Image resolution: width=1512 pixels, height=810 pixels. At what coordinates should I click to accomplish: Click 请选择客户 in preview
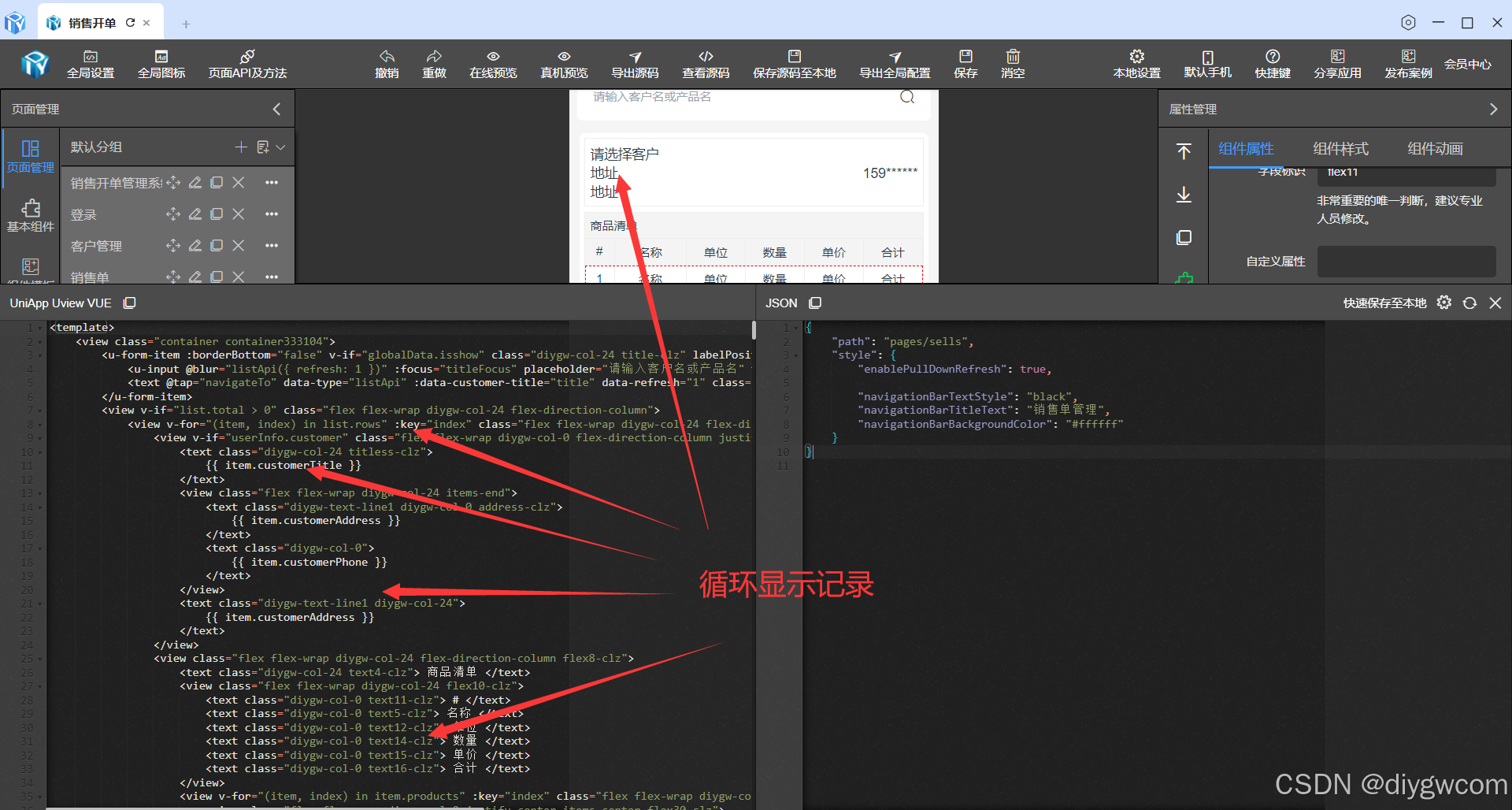point(624,154)
